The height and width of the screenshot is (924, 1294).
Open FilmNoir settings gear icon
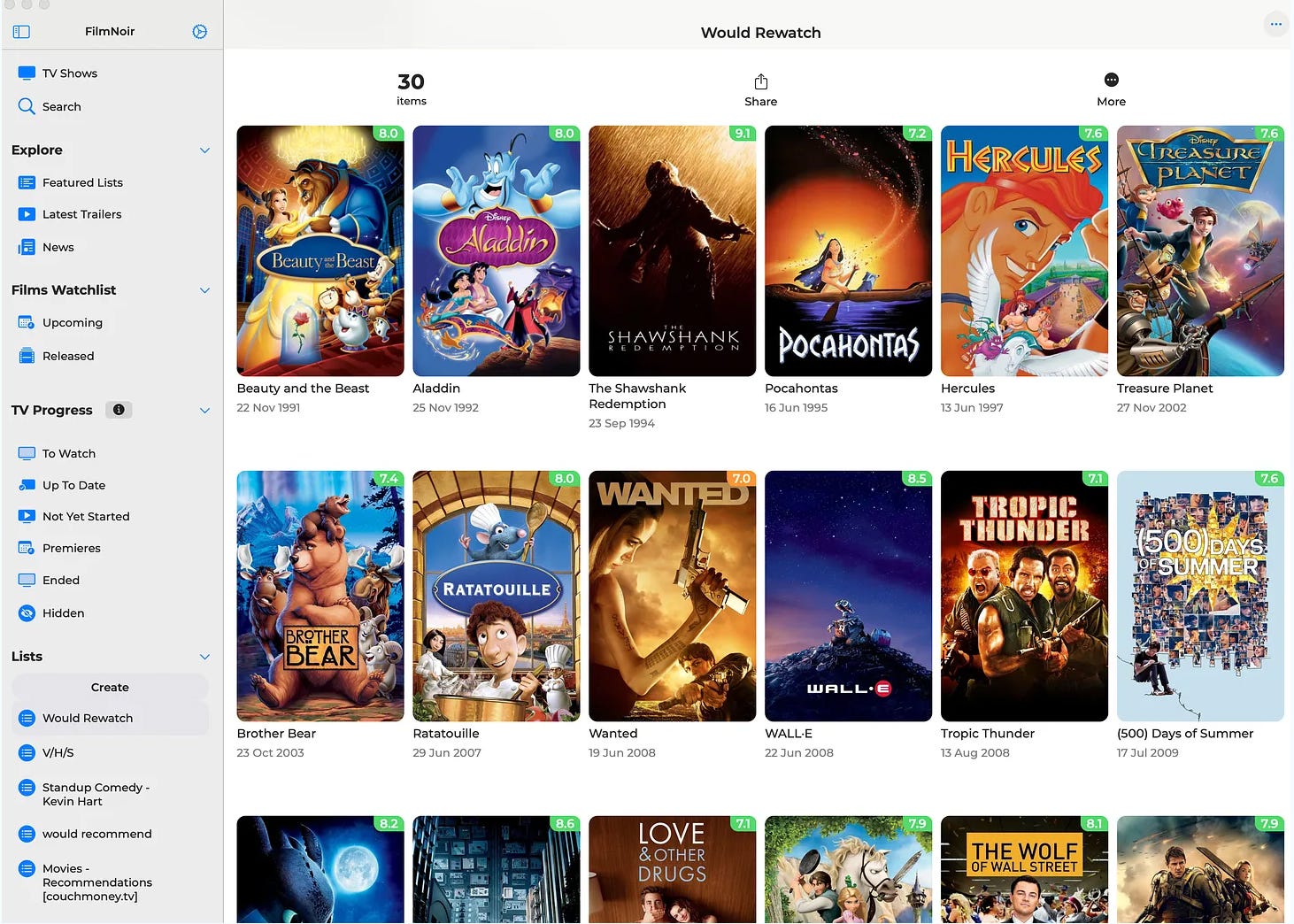click(200, 32)
